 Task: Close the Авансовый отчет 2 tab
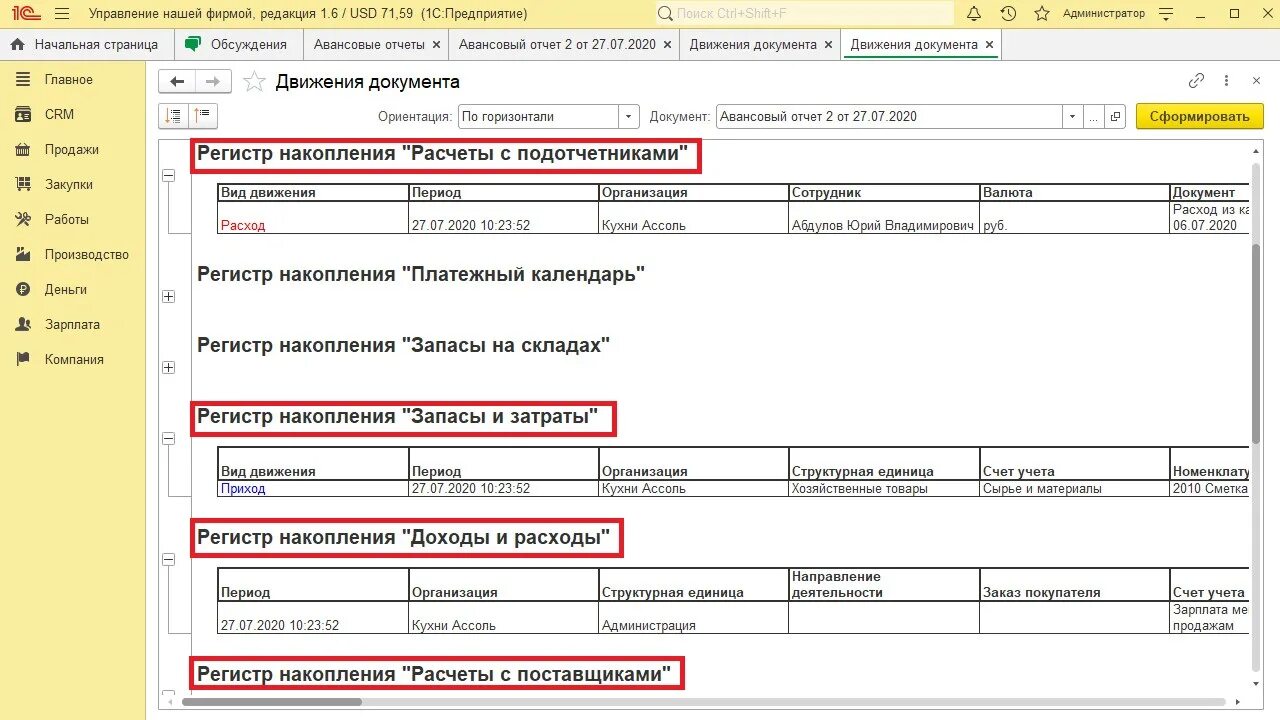(667, 44)
